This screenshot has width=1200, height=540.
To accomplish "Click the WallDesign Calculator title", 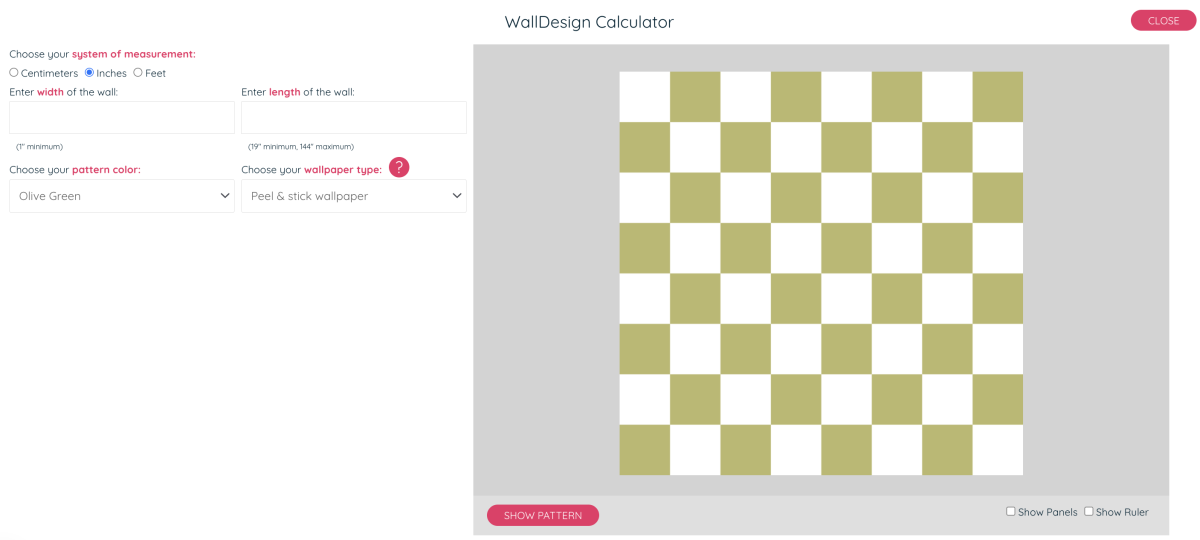I will pyautogui.click(x=589, y=22).
